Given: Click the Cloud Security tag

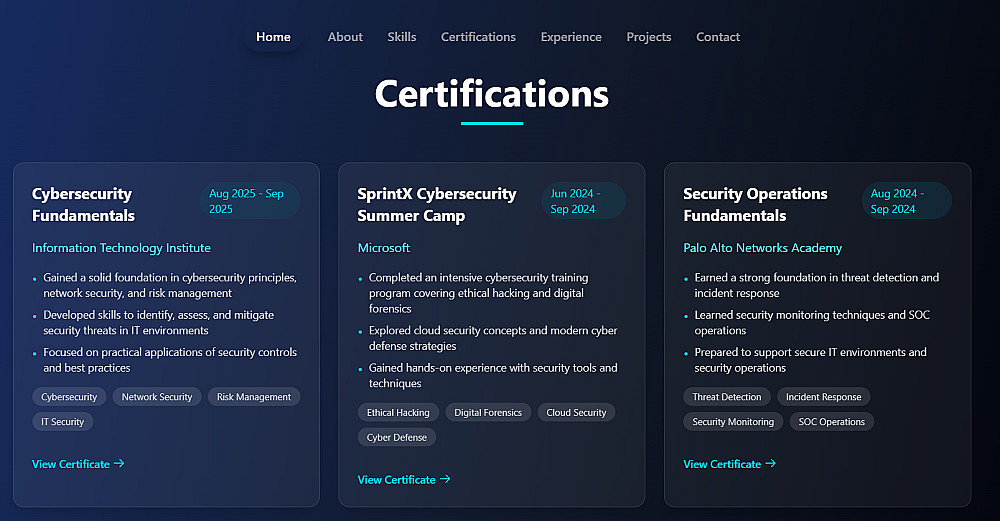Looking at the screenshot, I should pos(576,413).
